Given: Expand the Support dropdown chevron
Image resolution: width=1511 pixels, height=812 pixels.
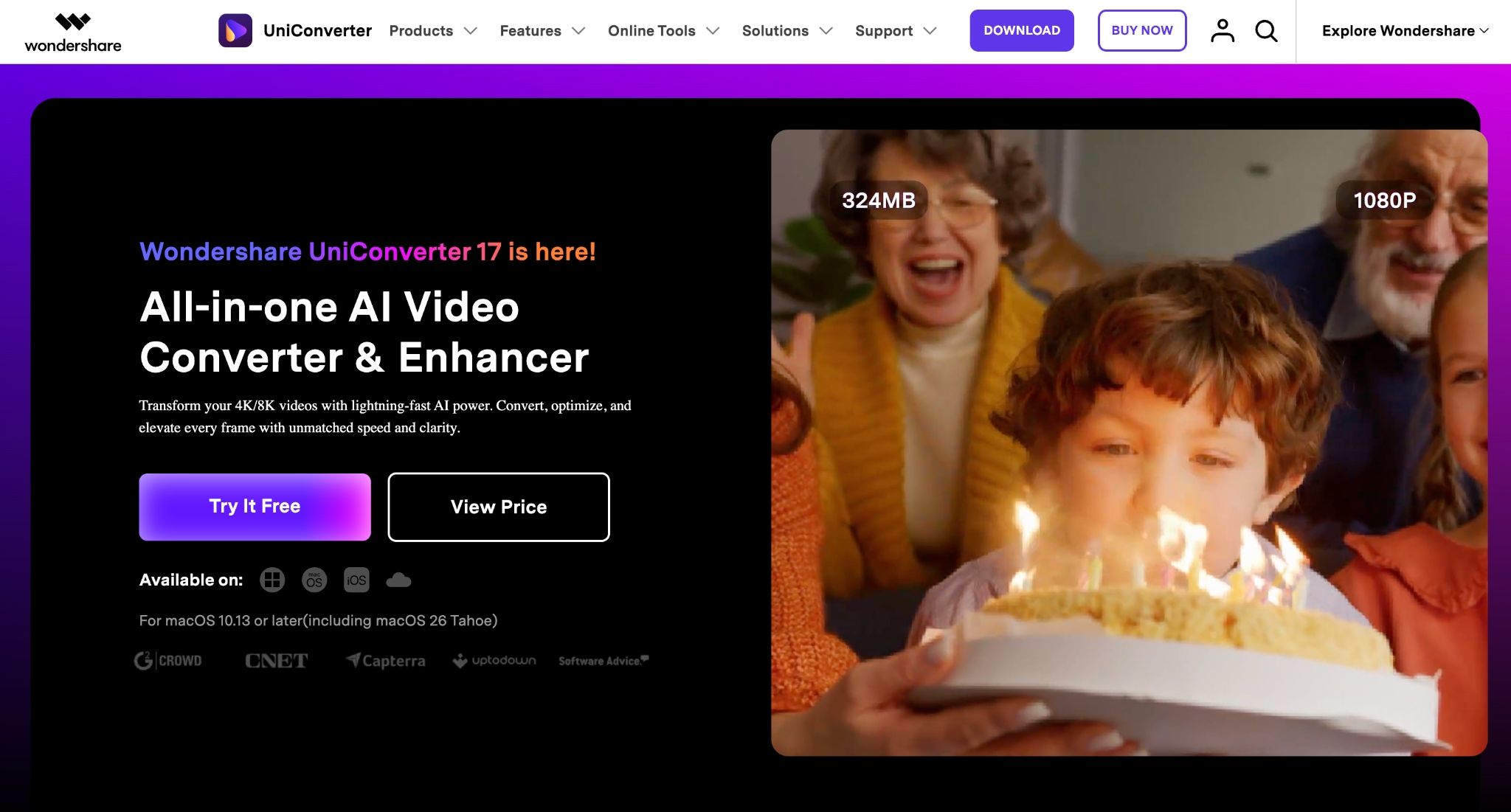Looking at the screenshot, I should tap(930, 31).
